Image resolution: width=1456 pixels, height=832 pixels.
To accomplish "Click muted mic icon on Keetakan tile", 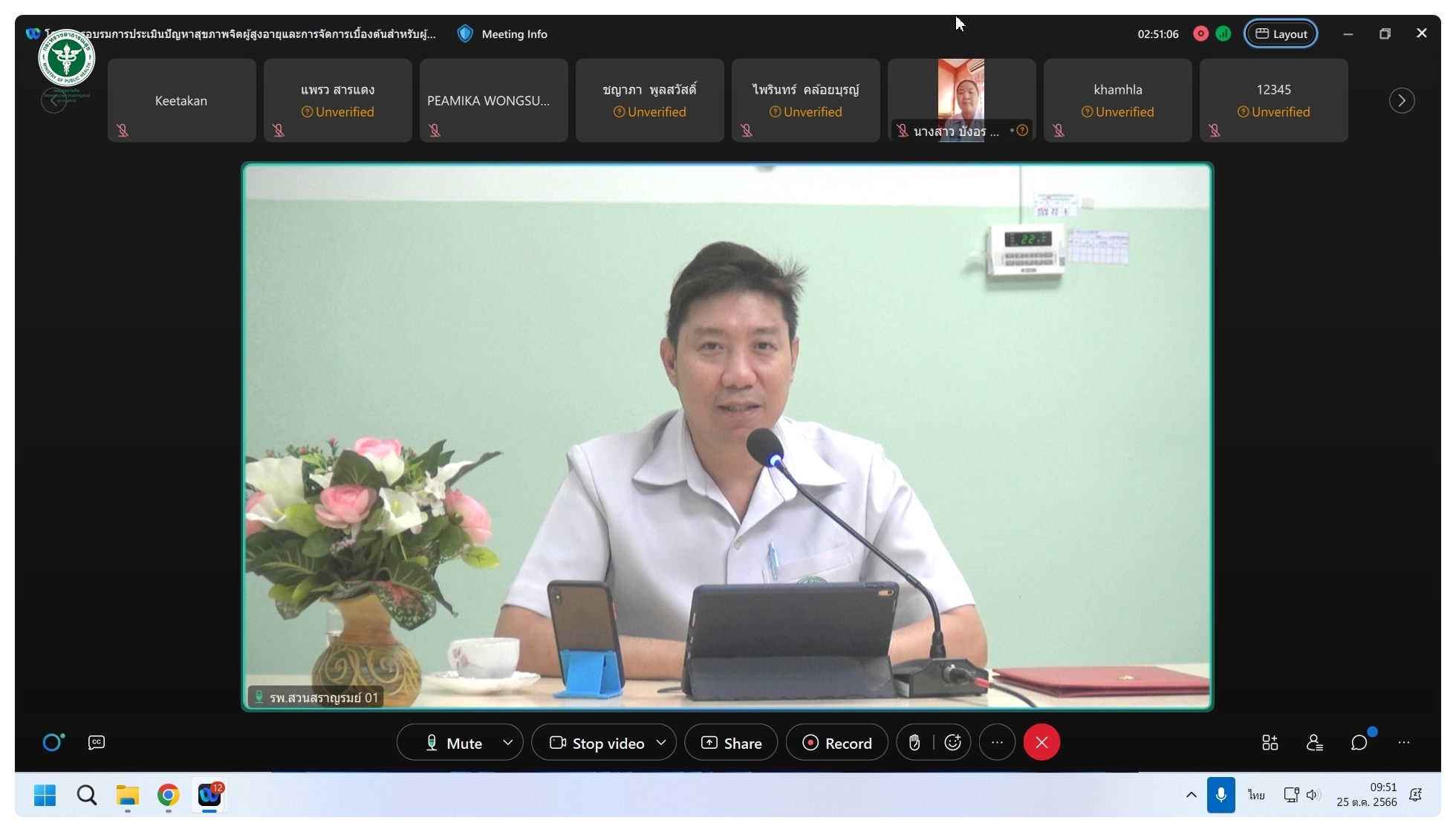I will tap(123, 131).
